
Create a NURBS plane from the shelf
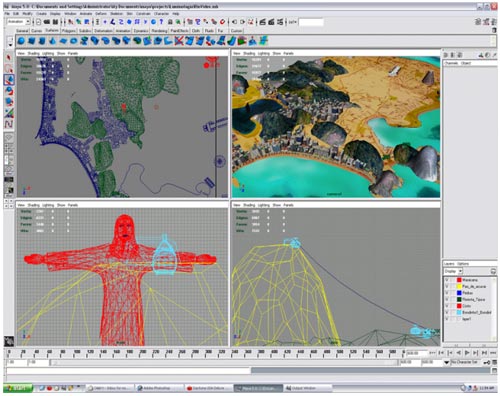pos(63,41)
